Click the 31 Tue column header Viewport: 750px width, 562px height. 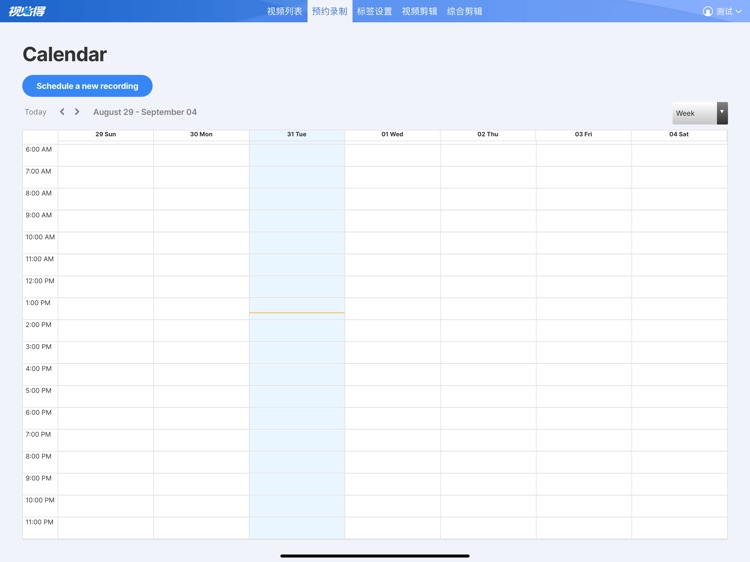coord(297,134)
